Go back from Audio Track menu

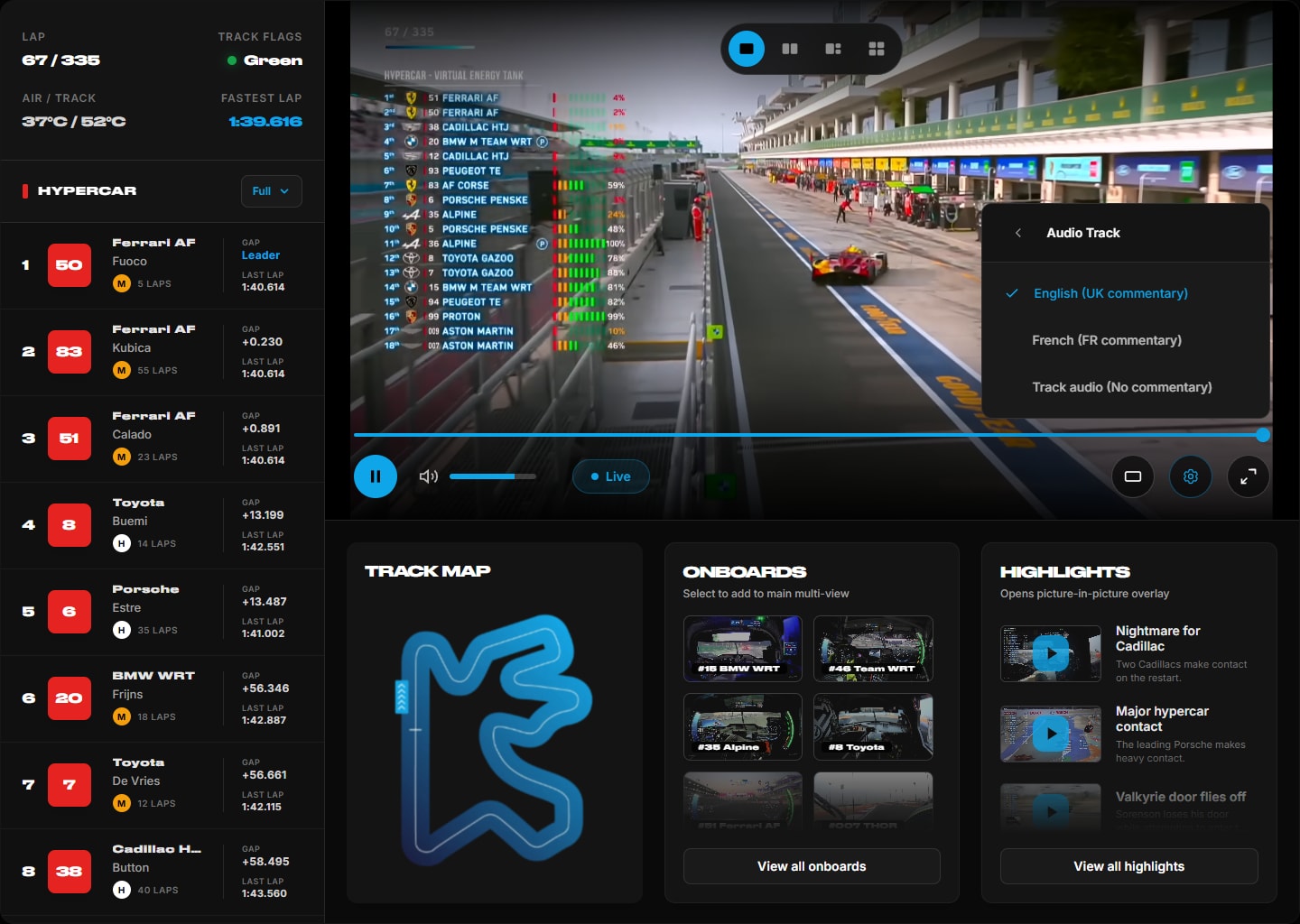1018,233
